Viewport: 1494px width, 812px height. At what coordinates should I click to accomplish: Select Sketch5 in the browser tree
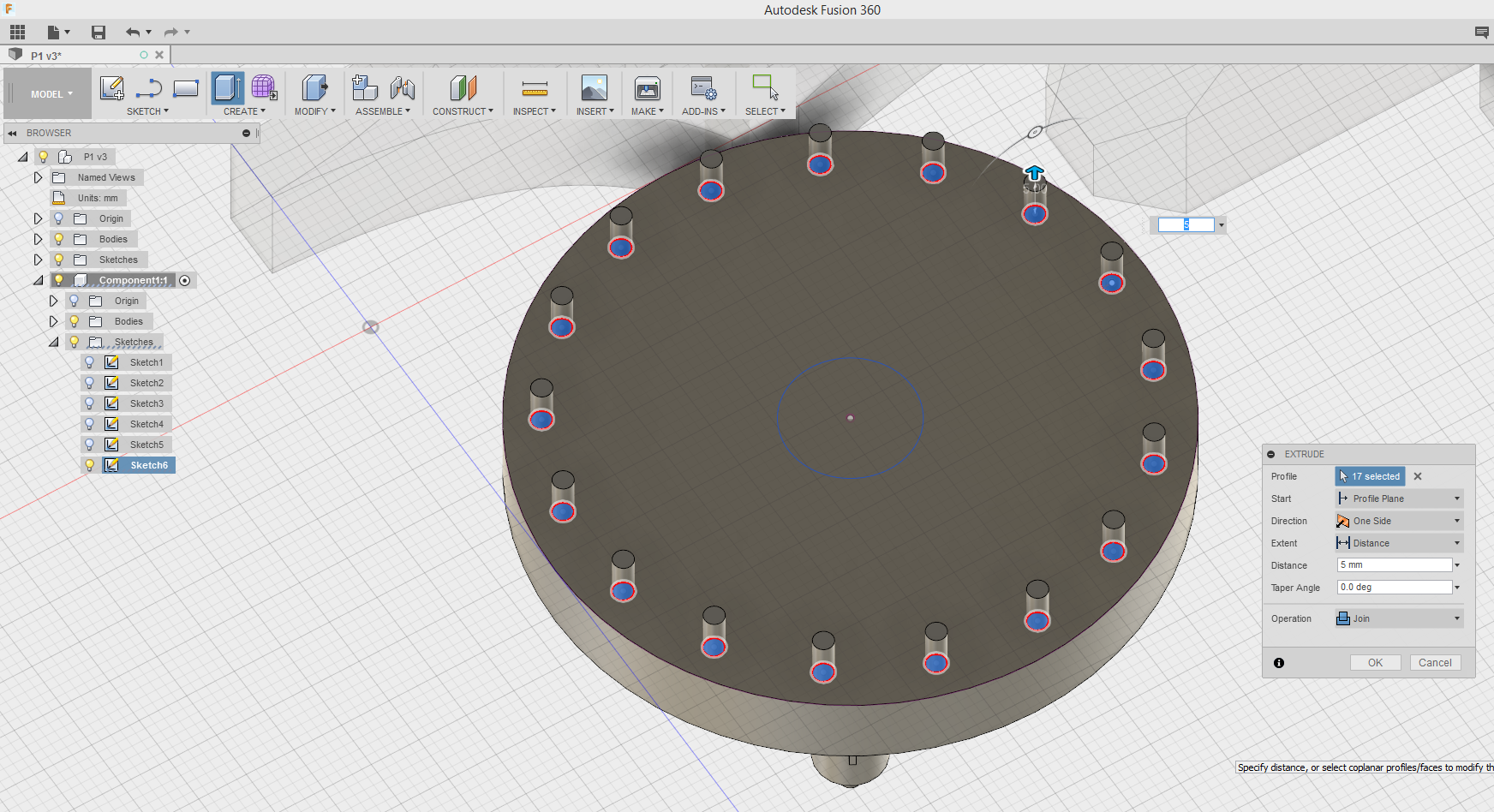coord(146,445)
